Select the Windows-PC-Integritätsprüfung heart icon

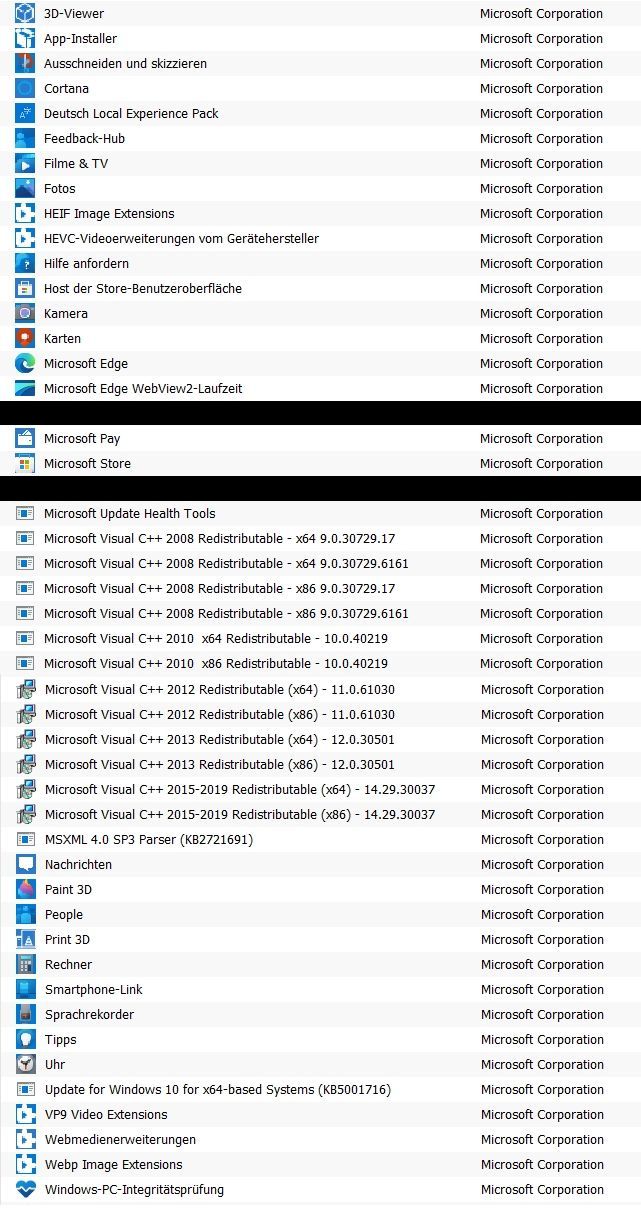26,1189
